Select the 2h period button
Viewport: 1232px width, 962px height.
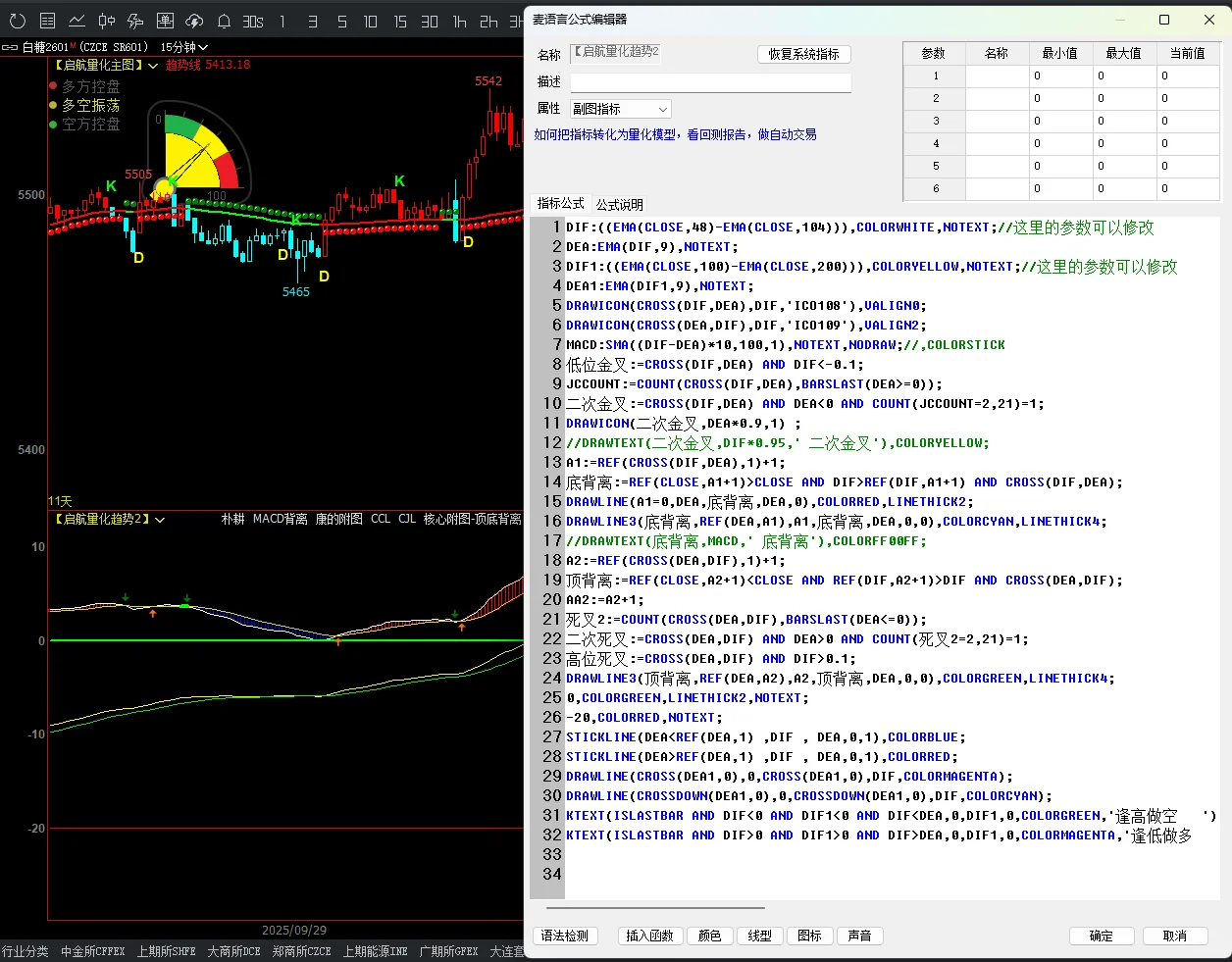point(488,21)
